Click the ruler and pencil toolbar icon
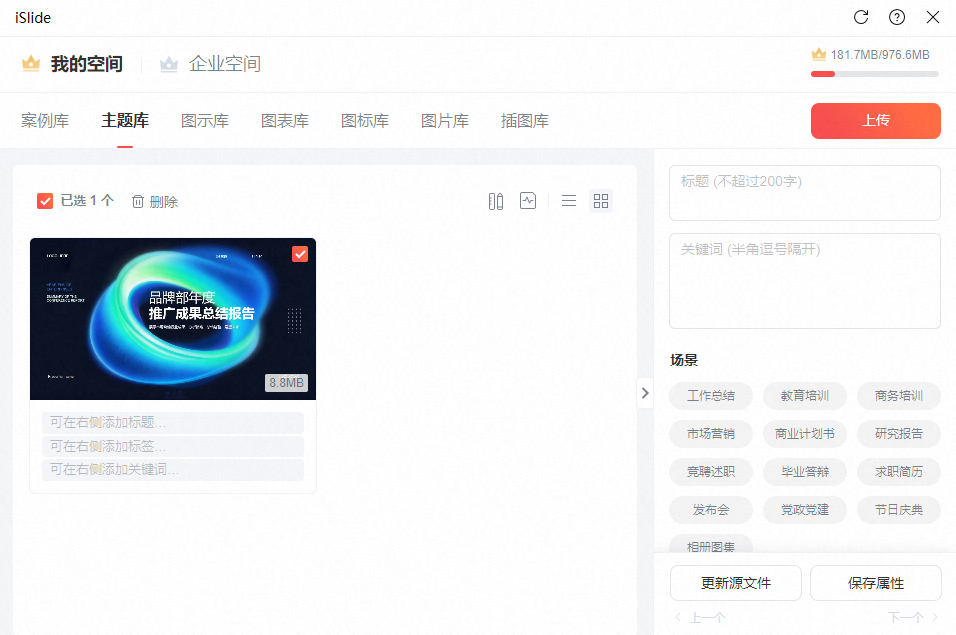The width and height of the screenshot is (956, 635). (x=496, y=201)
